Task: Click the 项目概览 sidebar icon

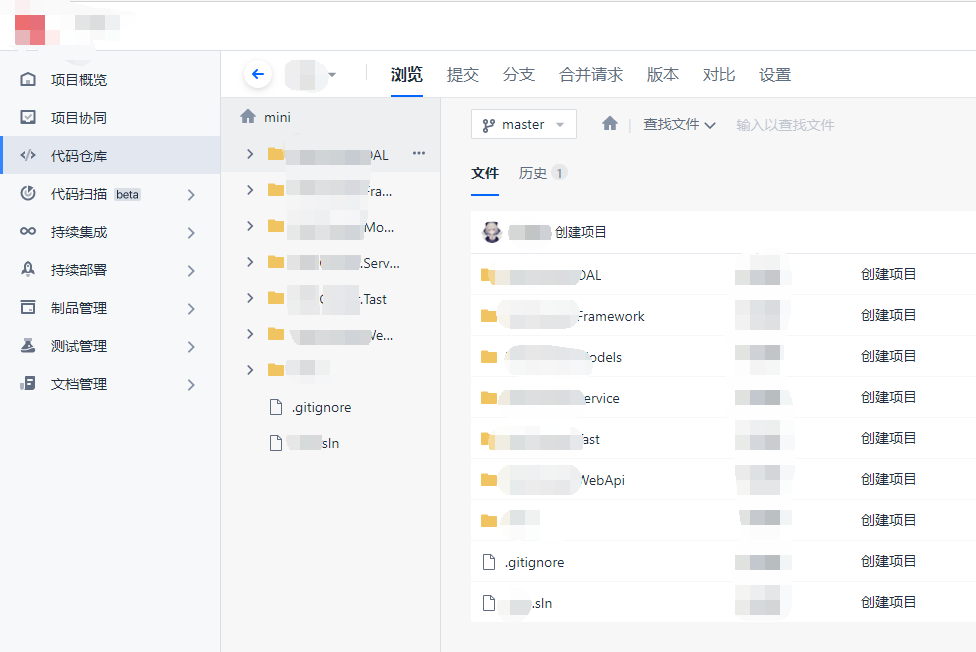Action: (28, 80)
